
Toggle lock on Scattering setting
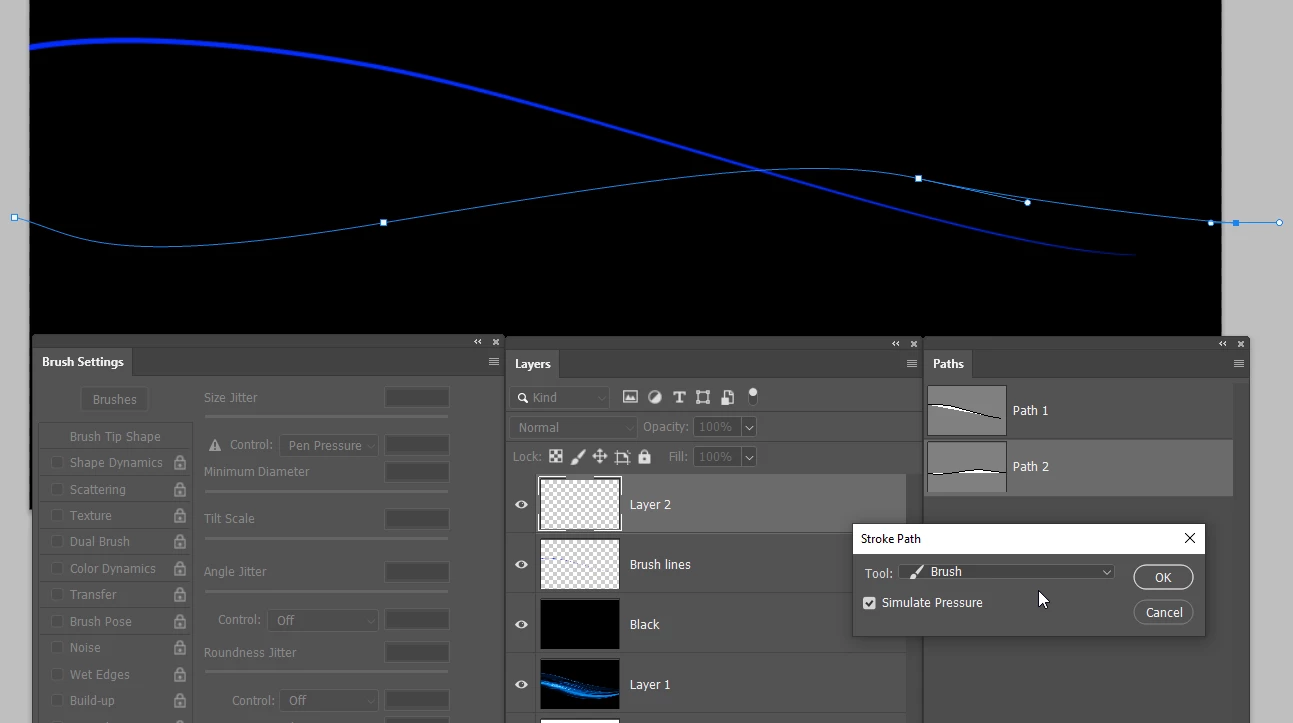click(x=180, y=490)
